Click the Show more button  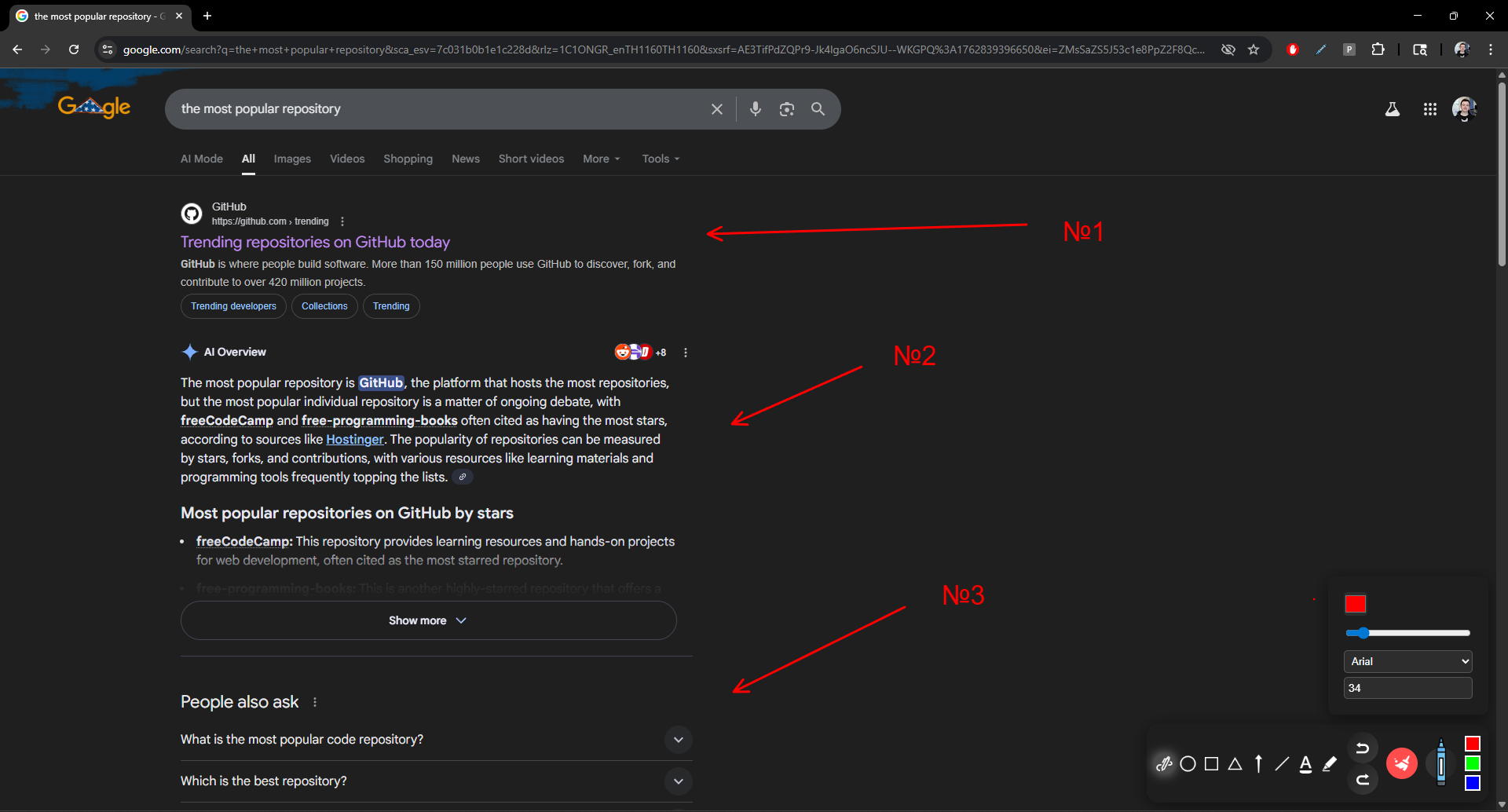427,620
